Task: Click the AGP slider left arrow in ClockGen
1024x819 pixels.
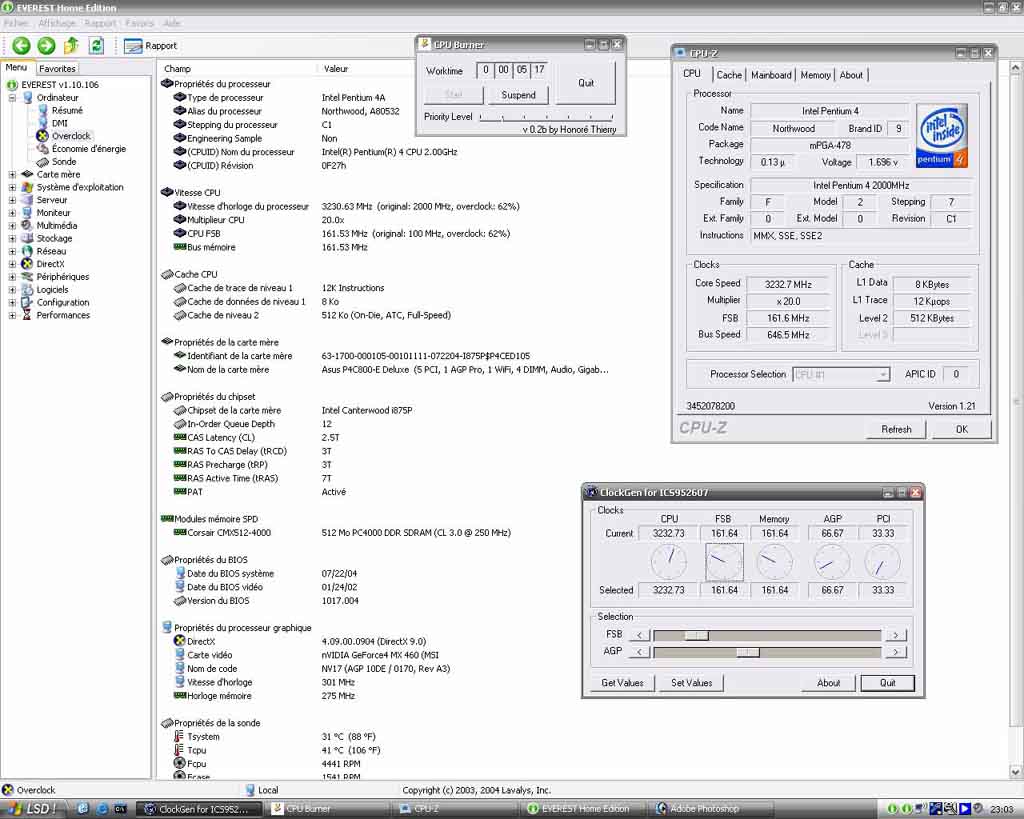Action: point(639,652)
